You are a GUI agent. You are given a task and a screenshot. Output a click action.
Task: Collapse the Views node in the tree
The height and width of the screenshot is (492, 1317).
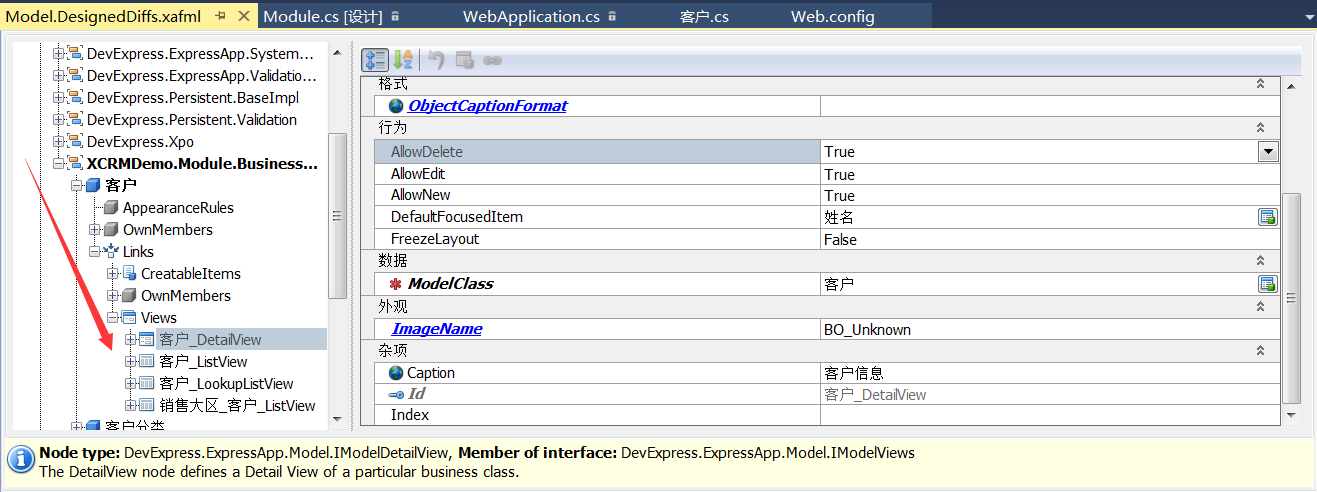point(112,318)
